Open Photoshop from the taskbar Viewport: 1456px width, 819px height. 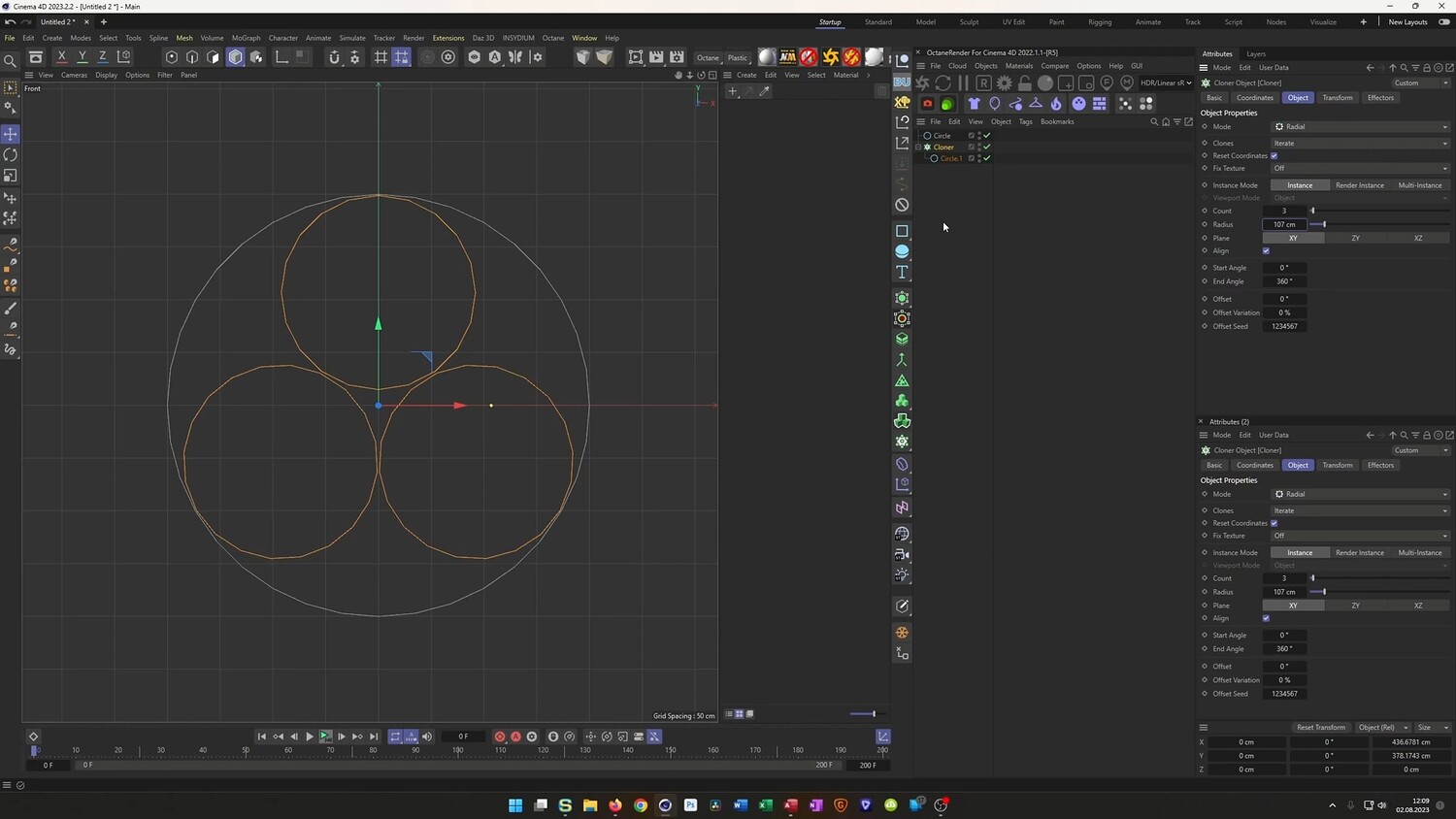point(690,804)
